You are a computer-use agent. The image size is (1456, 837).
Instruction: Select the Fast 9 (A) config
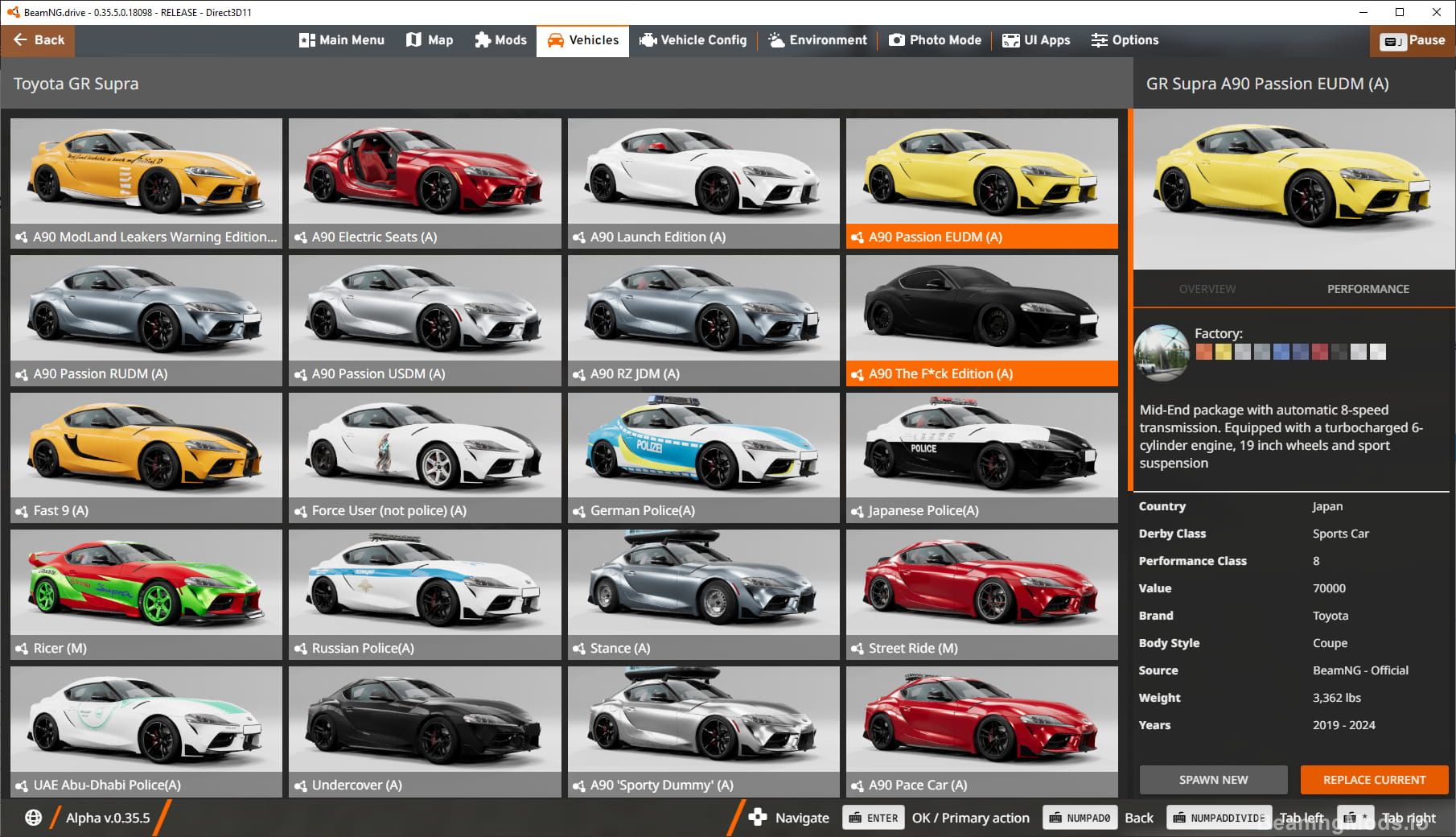click(146, 457)
